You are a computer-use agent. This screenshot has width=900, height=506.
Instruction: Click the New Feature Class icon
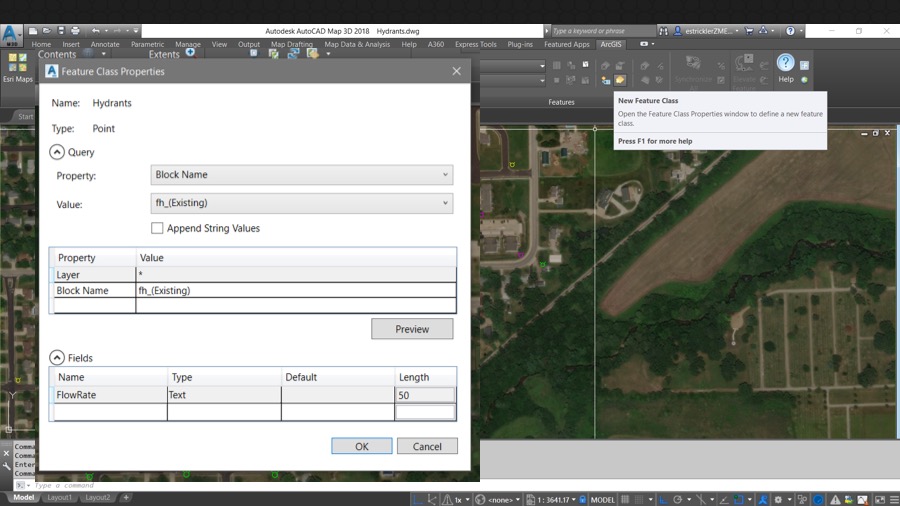620,80
